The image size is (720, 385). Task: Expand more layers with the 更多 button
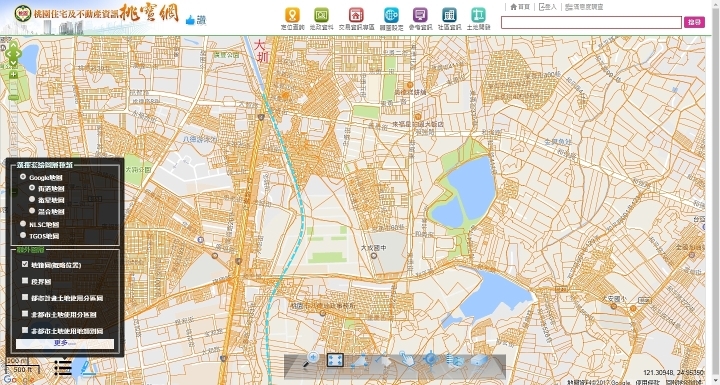click(65, 343)
